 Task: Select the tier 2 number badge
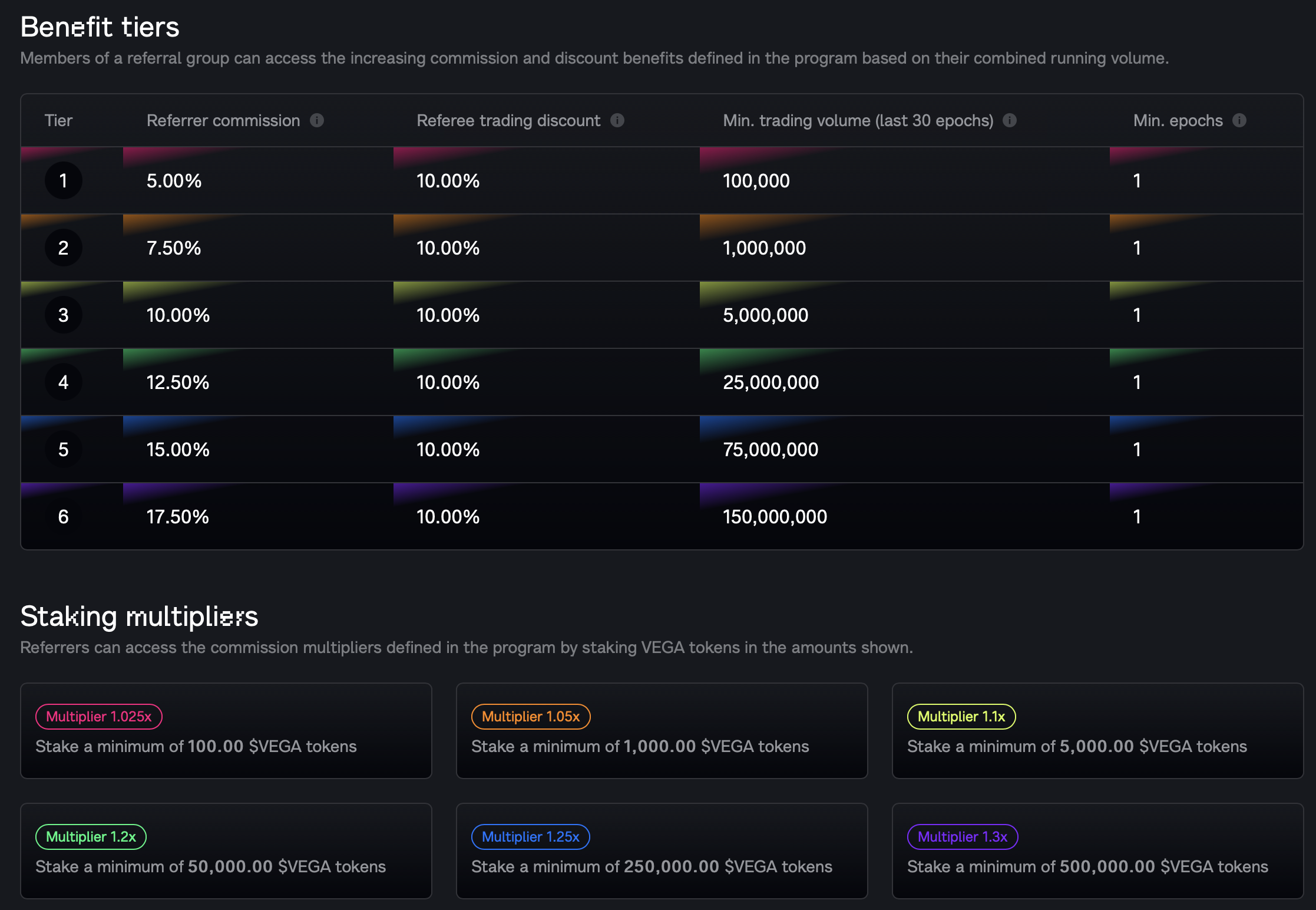(x=63, y=248)
